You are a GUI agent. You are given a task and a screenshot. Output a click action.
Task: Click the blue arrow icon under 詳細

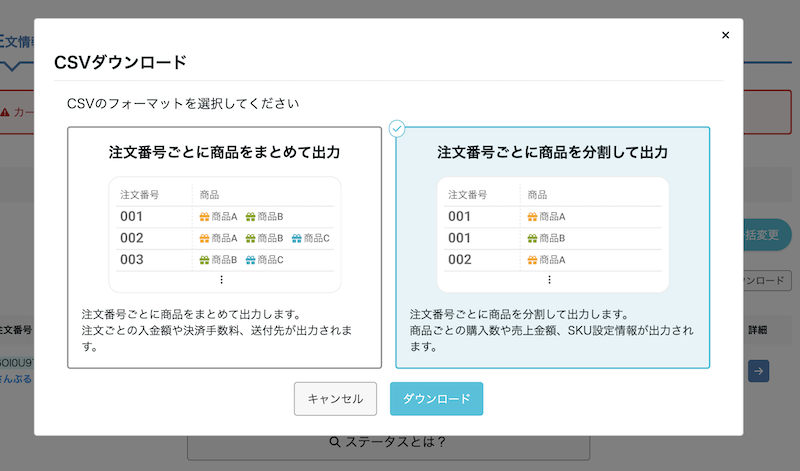click(758, 371)
